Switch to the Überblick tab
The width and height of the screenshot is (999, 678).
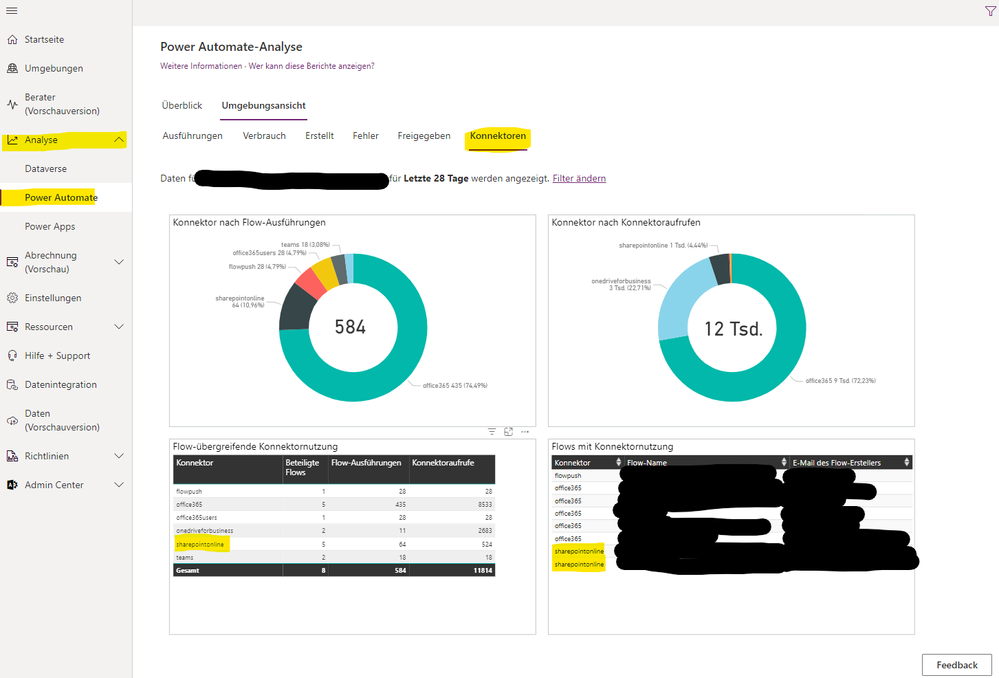[182, 106]
